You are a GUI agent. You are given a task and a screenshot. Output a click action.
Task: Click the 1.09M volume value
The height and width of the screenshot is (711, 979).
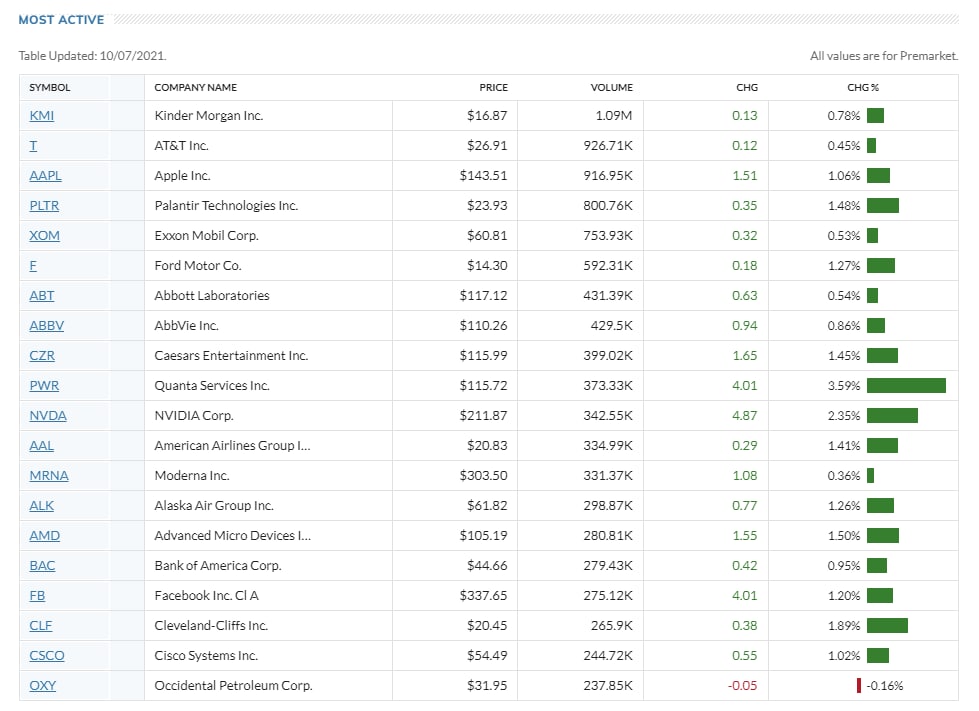pyautogui.click(x=614, y=115)
